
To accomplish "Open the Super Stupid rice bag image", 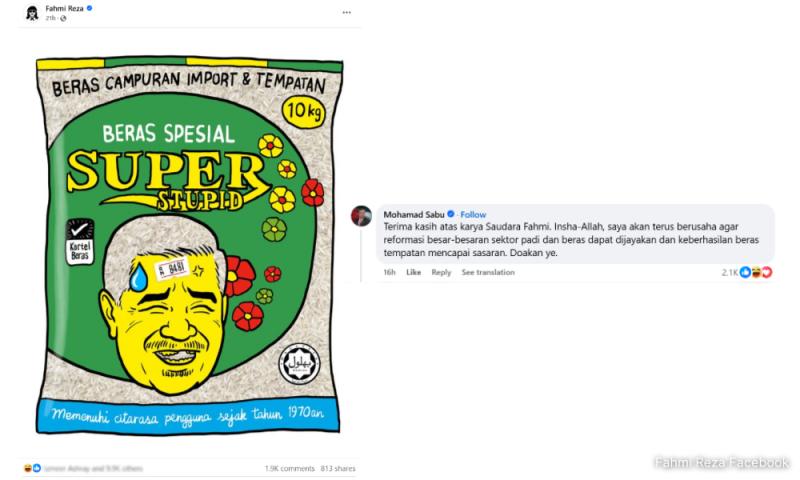I will [189, 245].
